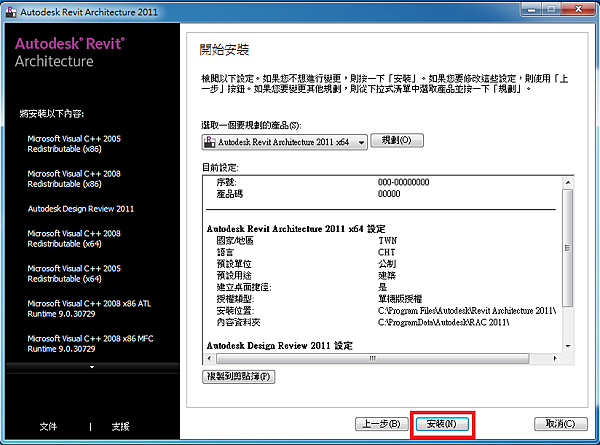Click the Autodesk Design Review 2011 設定 heading

pyautogui.click(x=280, y=346)
